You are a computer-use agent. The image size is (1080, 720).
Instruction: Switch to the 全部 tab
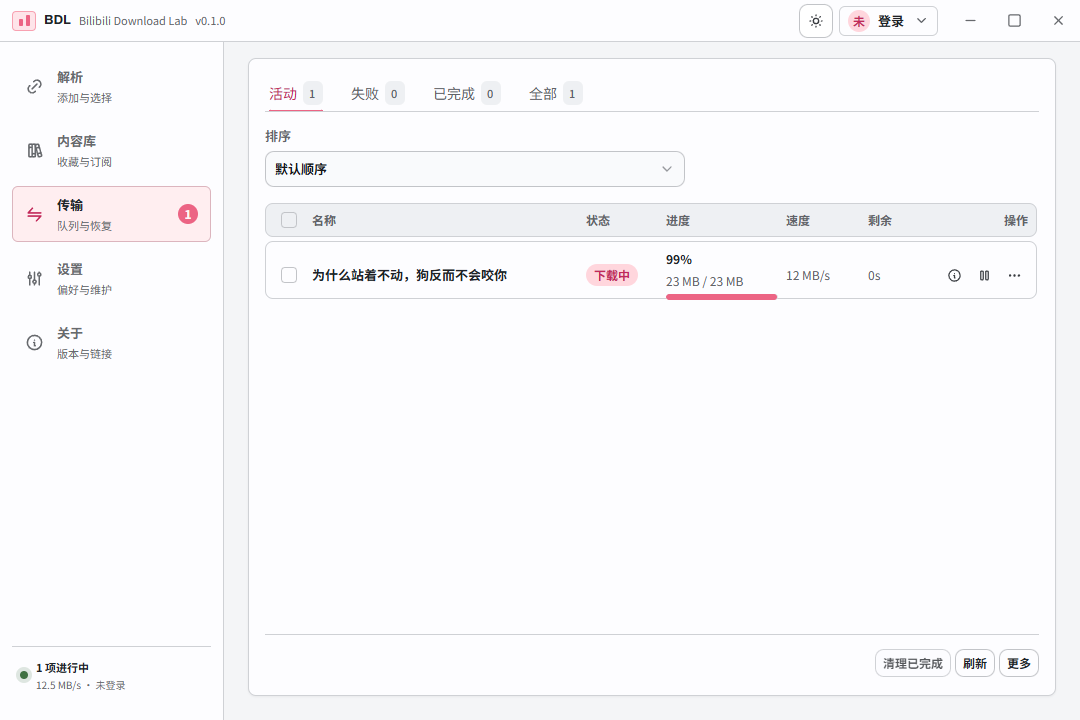pos(555,94)
